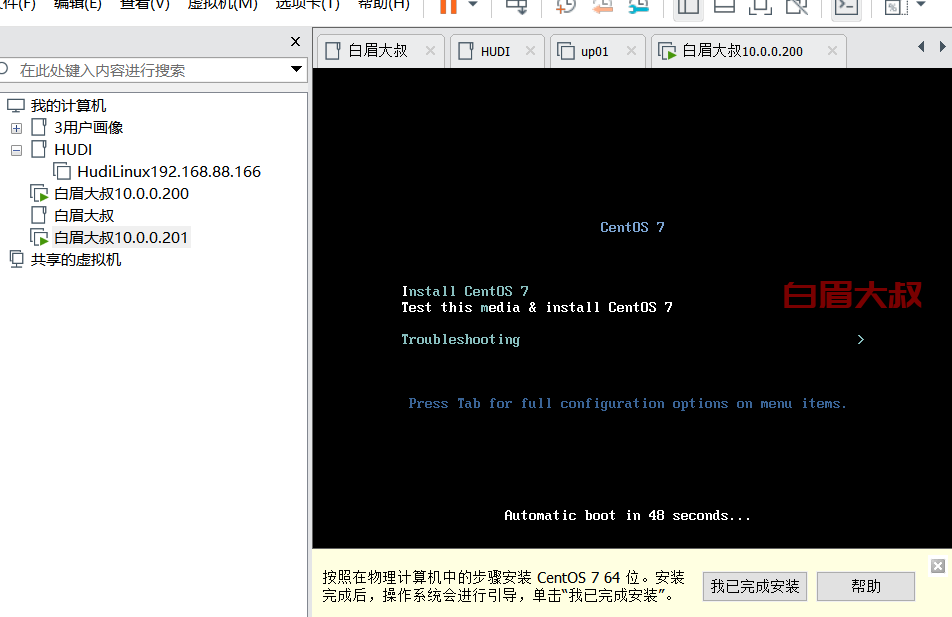Screen dimensions: 952x617
Task: Choose Install CentOS 7 boot option
Action: 465,291
